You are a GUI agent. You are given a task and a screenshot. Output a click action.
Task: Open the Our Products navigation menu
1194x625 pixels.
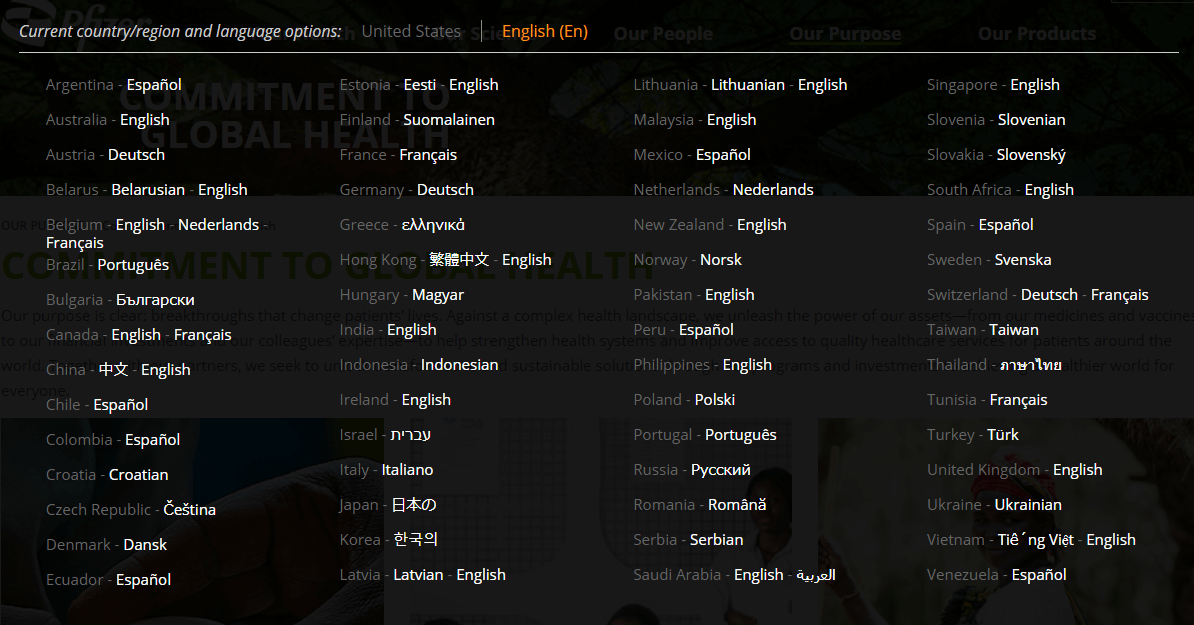pyautogui.click(x=1036, y=34)
